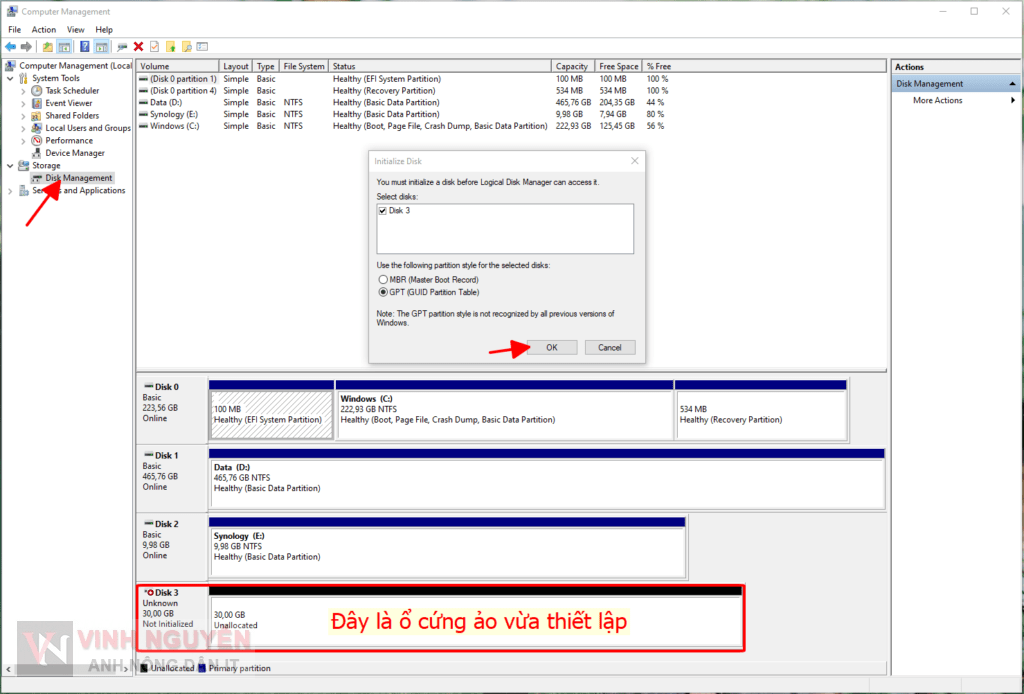Open the Action menu
This screenshot has height=694, width=1024.
(44, 30)
